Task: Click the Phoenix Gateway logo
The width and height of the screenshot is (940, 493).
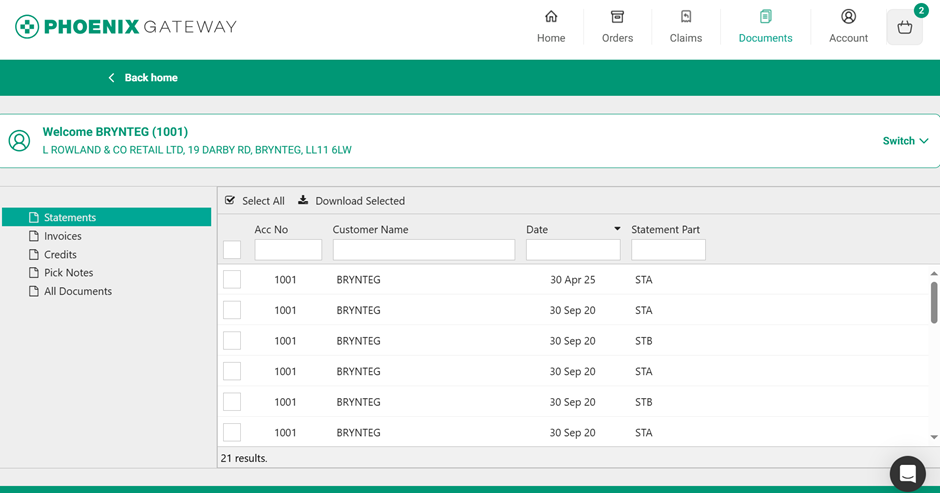Action: click(126, 27)
